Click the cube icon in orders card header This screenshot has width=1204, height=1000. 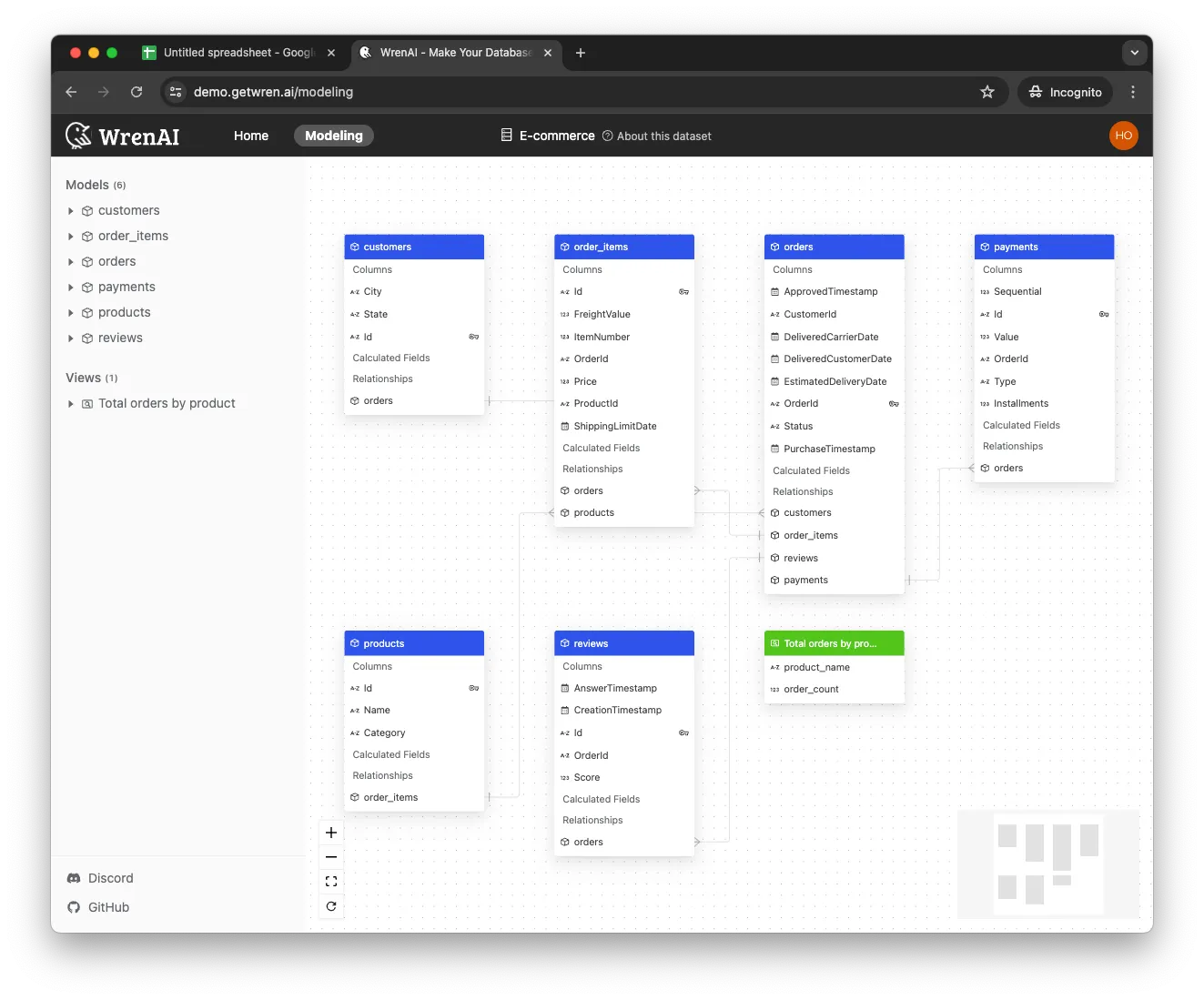click(775, 247)
